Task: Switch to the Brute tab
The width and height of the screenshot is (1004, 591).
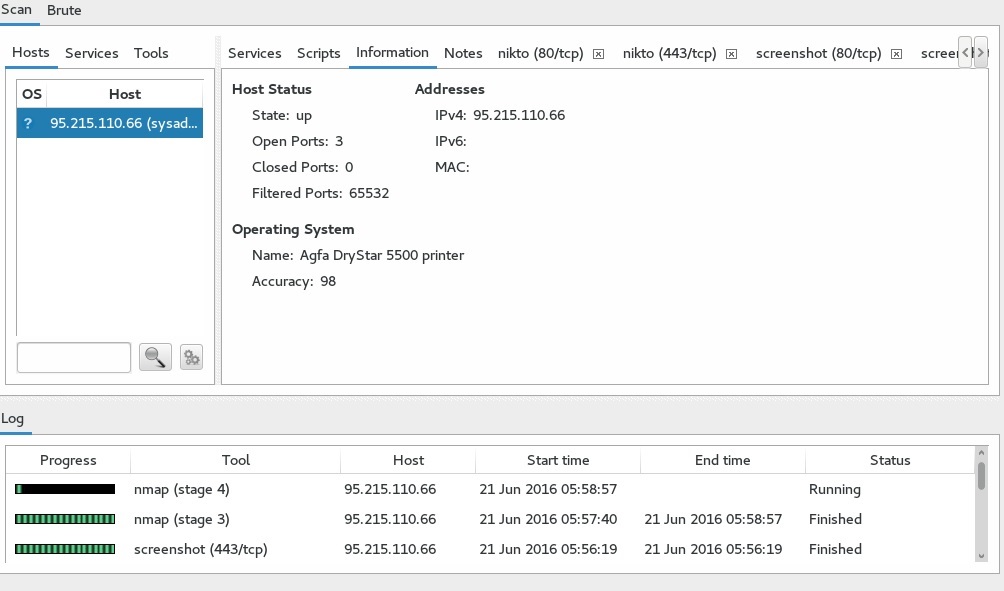Action: pyautogui.click(x=64, y=10)
